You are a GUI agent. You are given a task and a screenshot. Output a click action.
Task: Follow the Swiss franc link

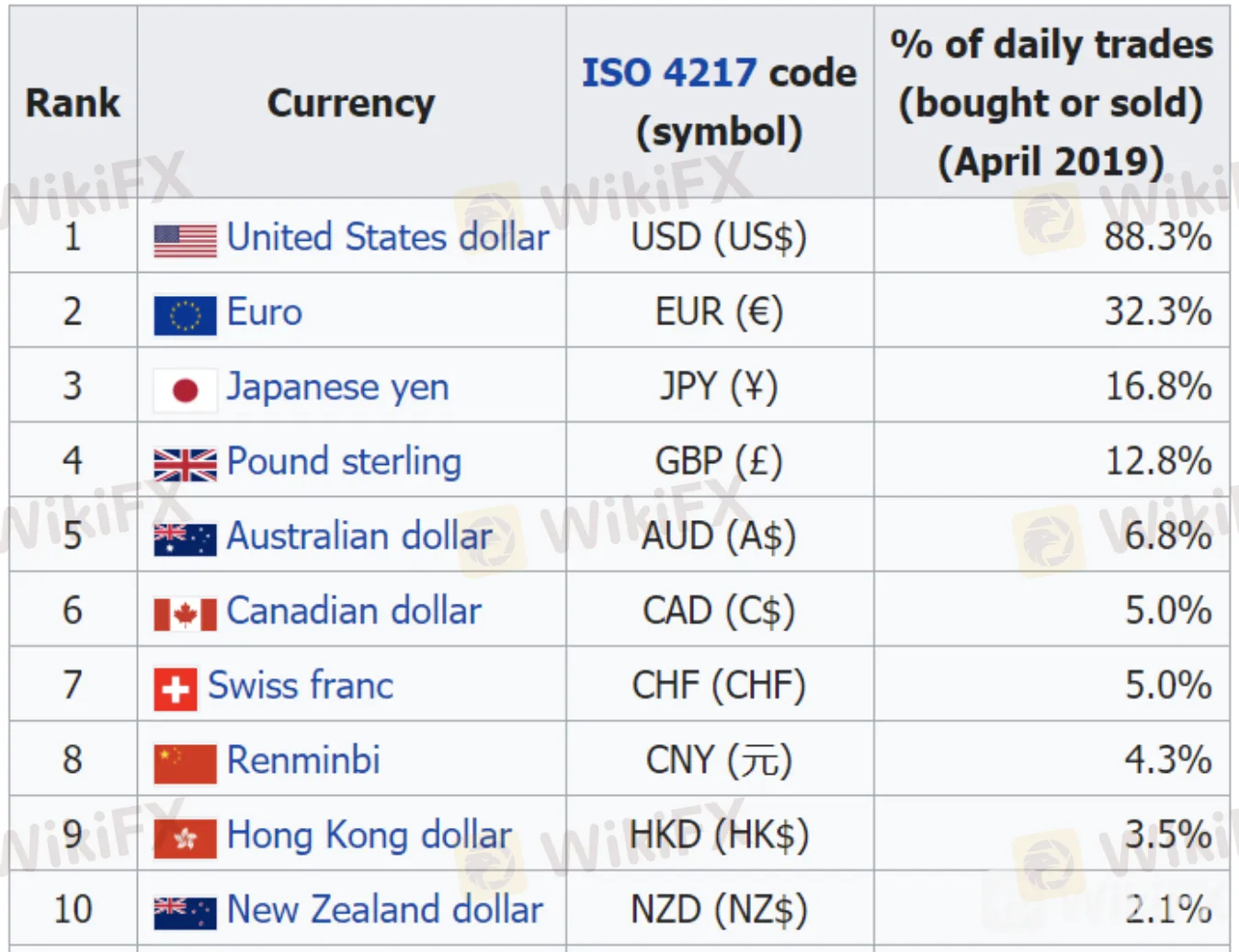301,686
